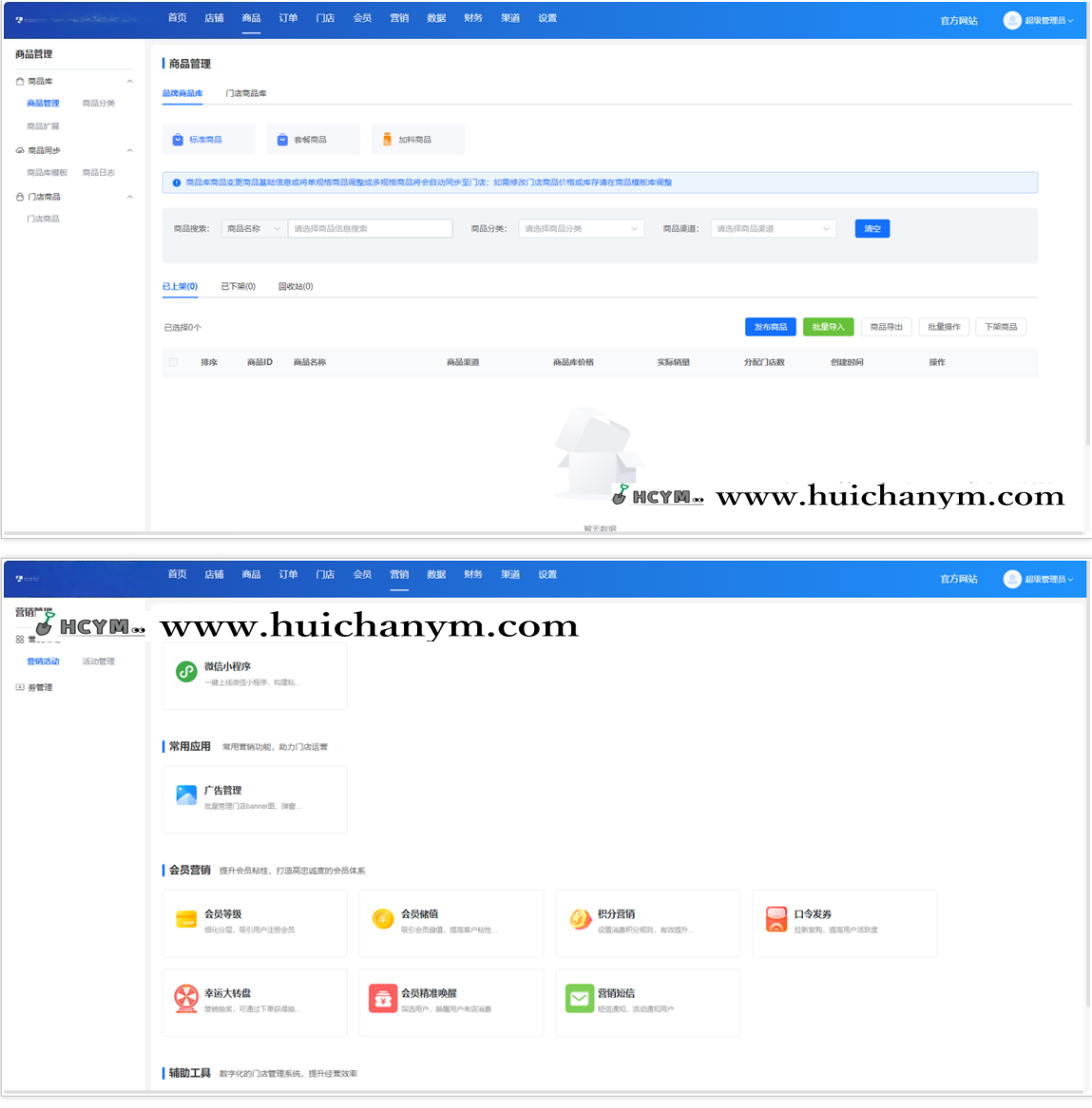The height and width of the screenshot is (1108, 1092).
Task: Open 官方网站 link in lower window
Action: point(958,580)
